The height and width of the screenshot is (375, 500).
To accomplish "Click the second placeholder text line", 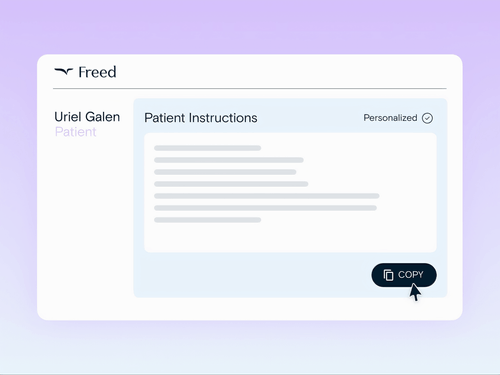I will (229, 160).
